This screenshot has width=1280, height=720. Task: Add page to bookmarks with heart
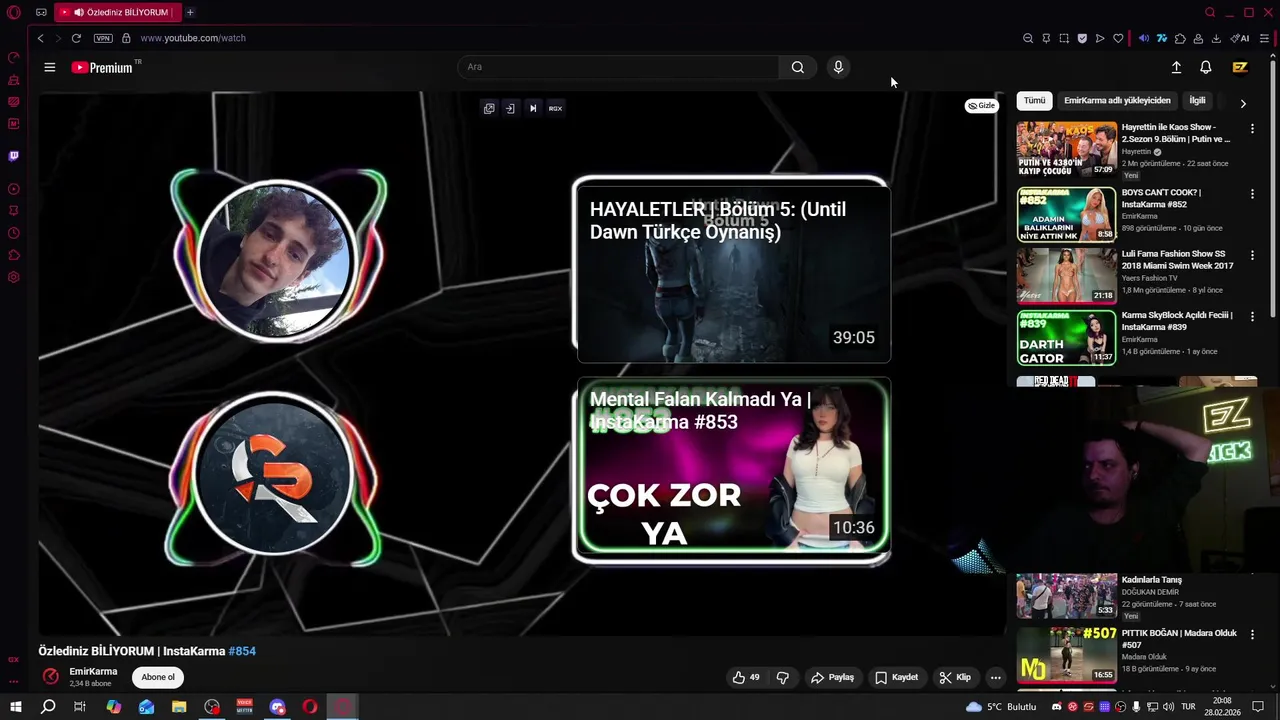click(1118, 38)
